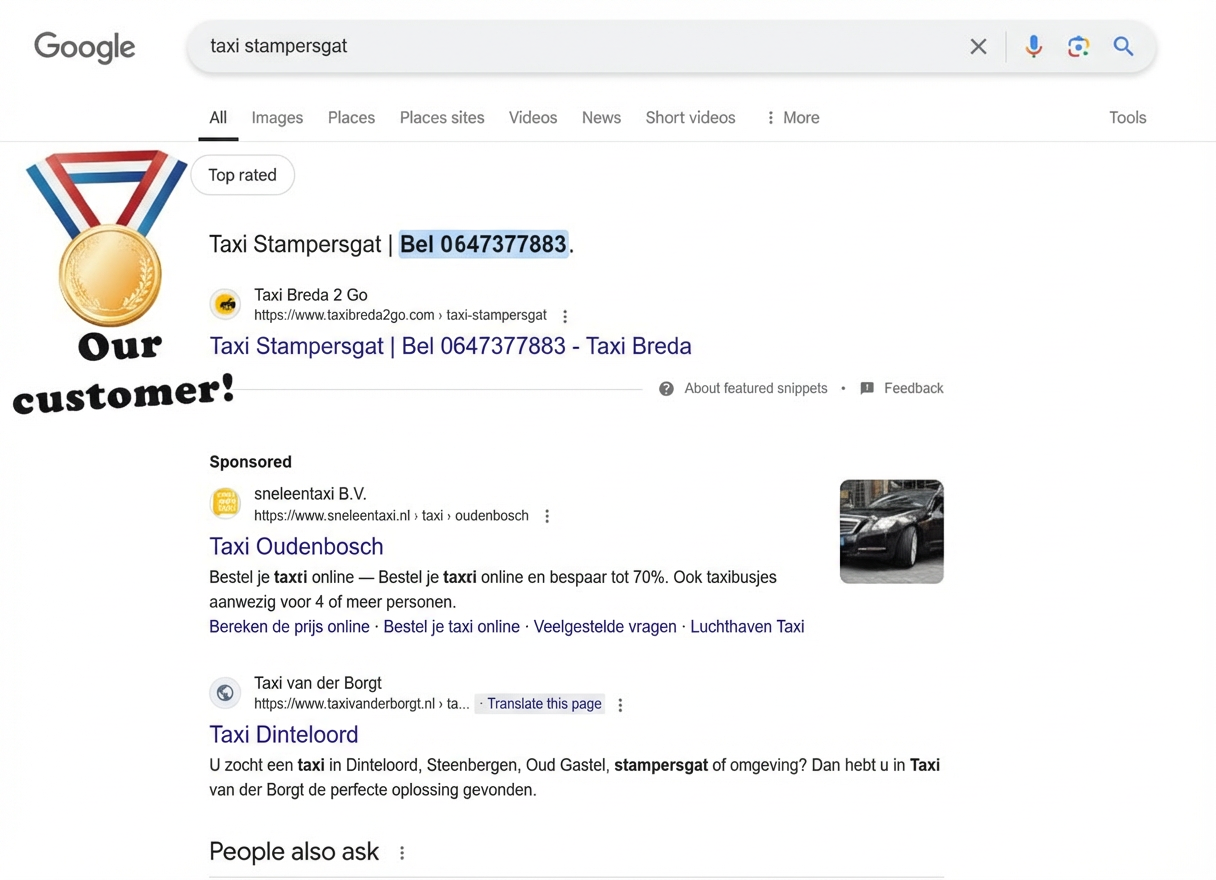The width and height of the screenshot is (1216, 880).
Task: Open three-dot menu for Taxi Breda 2 Go result
Action: [565, 316]
